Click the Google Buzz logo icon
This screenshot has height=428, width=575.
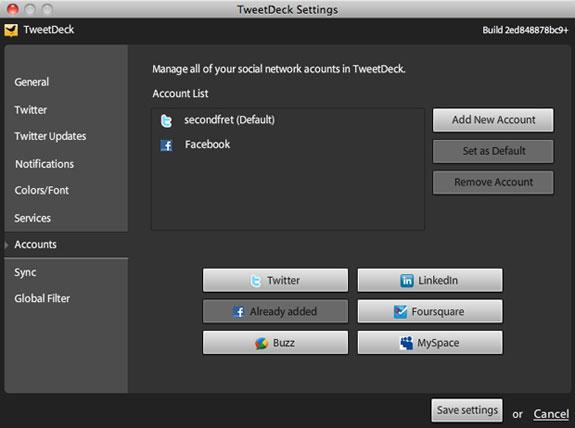coord(261,343)
